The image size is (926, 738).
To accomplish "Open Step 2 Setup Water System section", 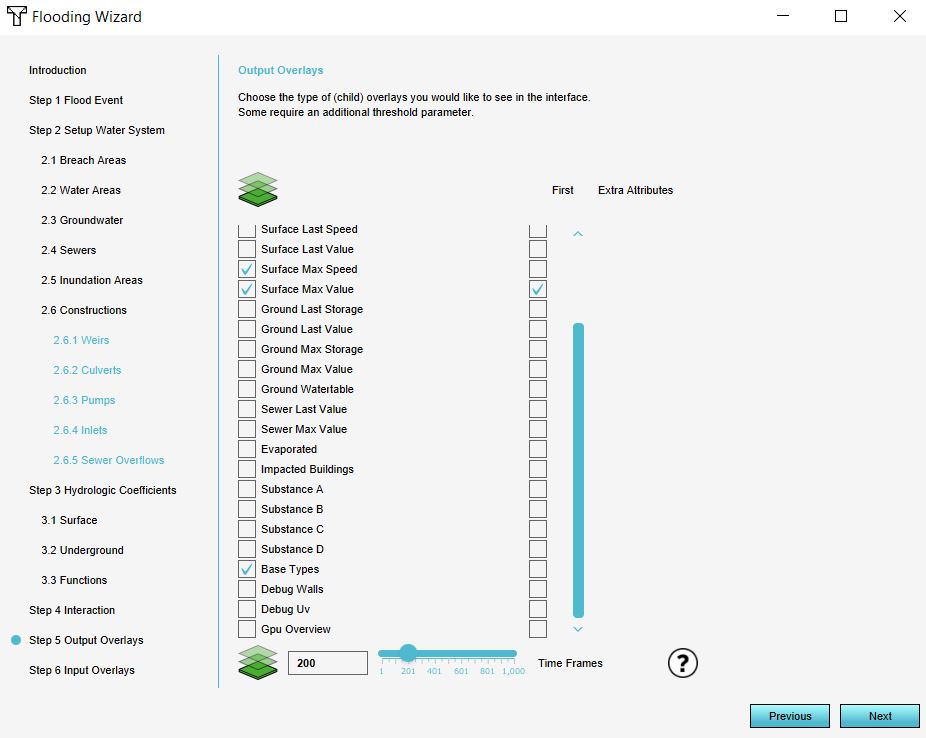I will 97,130.
